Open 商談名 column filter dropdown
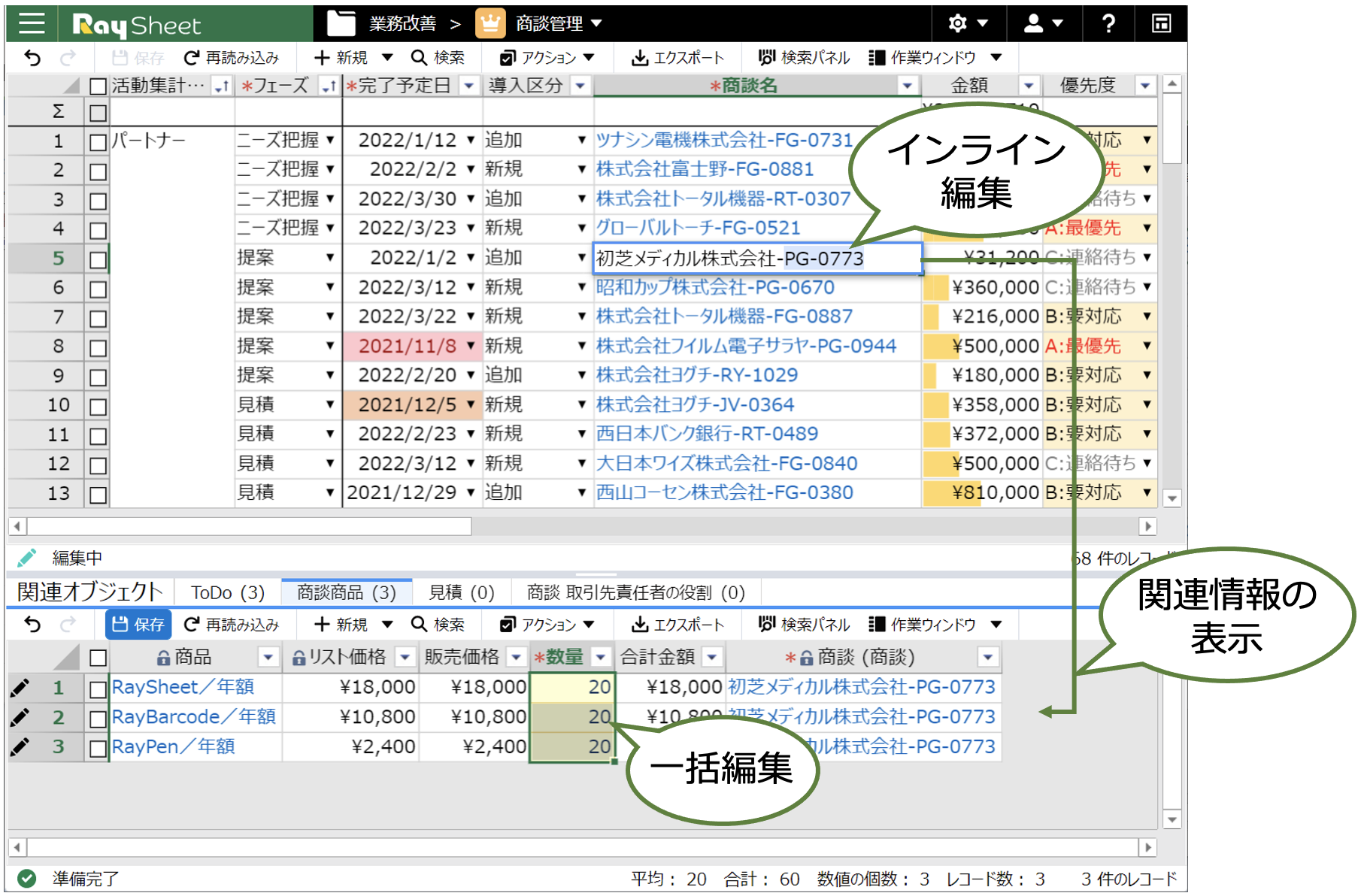 point(908,86)
